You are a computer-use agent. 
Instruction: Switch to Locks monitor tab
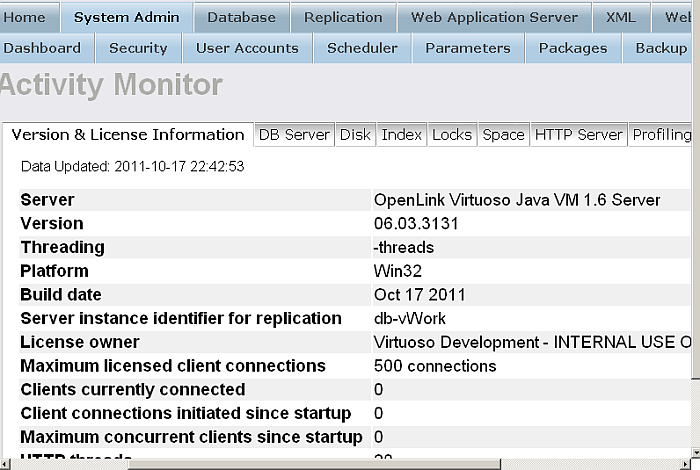[x=452, y=135]
